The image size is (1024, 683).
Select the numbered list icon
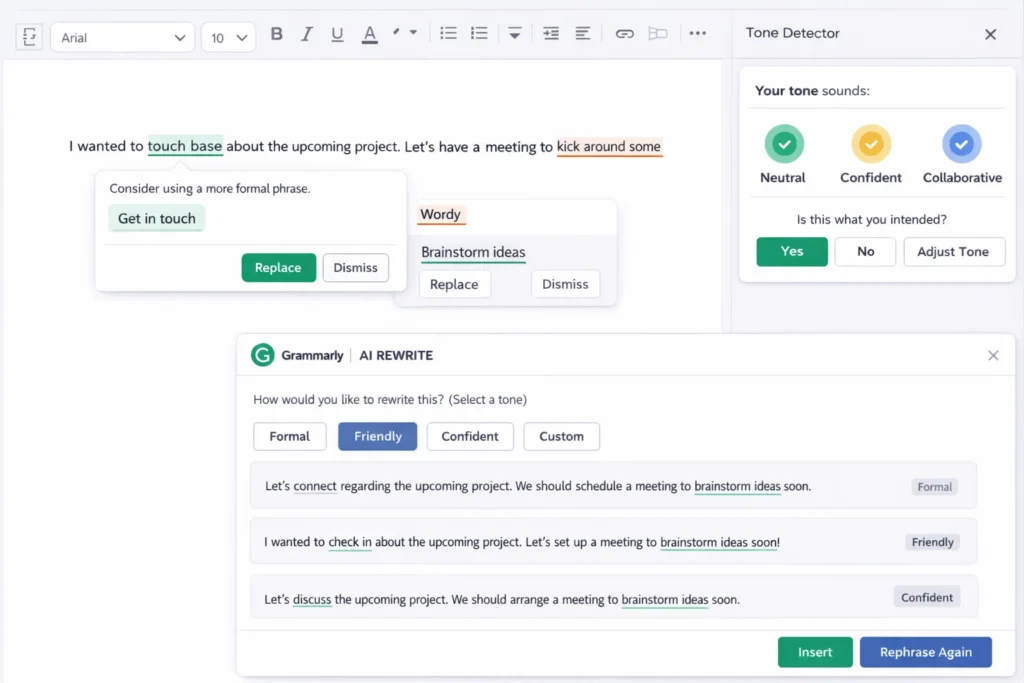tap(479, 33)
